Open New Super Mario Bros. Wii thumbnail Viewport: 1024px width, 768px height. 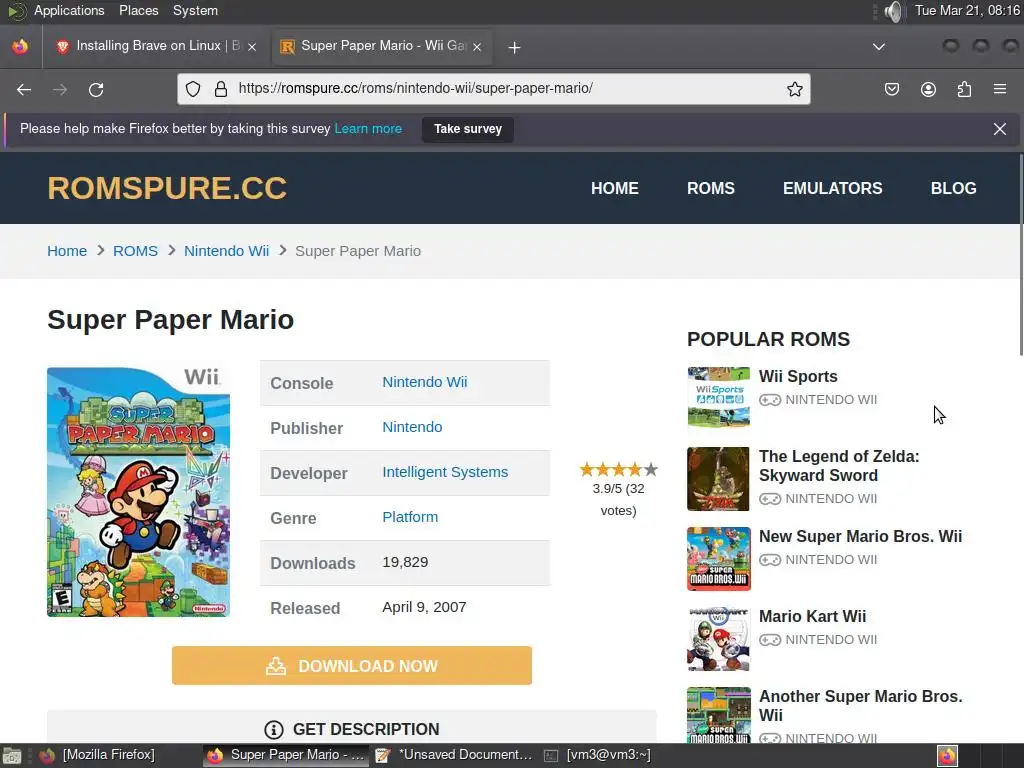718,559
